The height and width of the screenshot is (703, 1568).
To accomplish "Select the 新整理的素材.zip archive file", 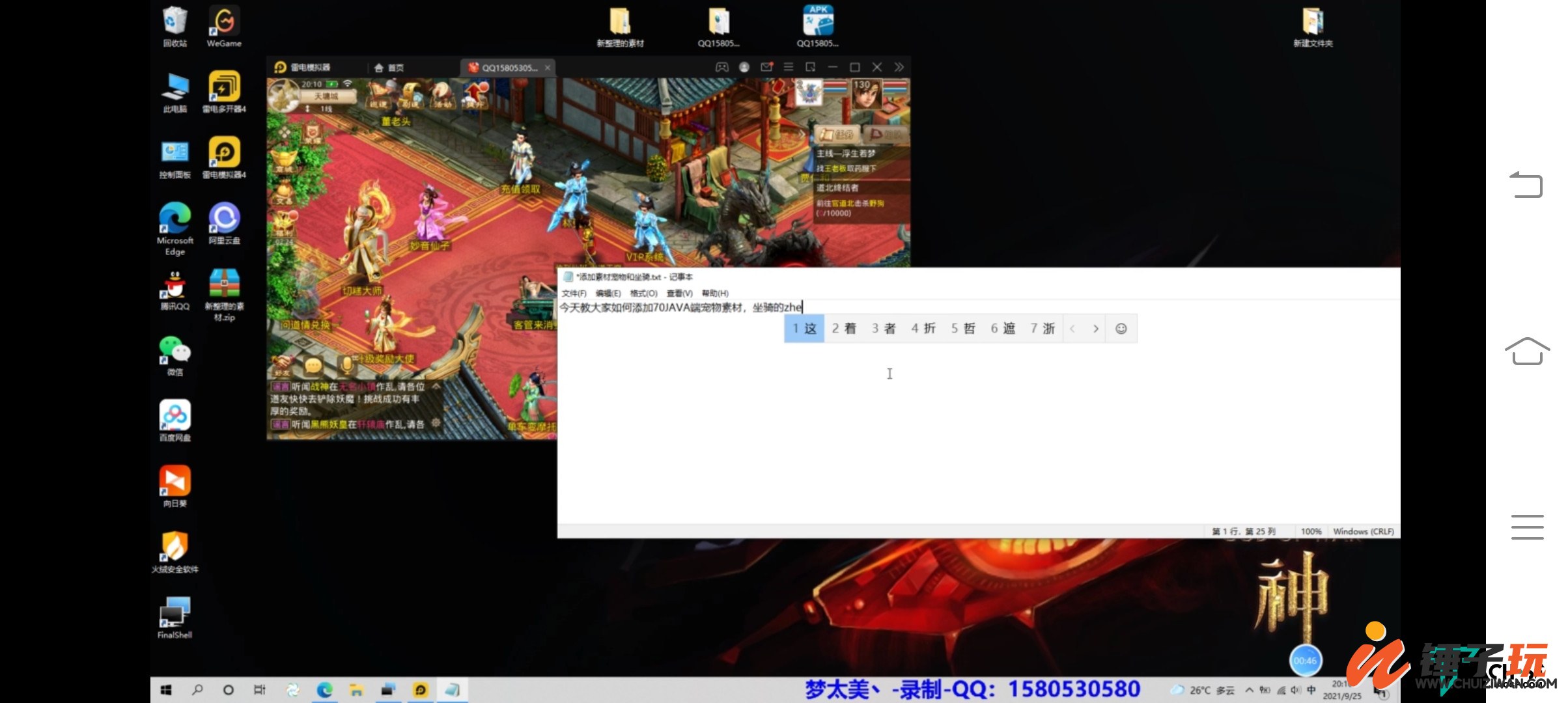I will click(224, 295).
